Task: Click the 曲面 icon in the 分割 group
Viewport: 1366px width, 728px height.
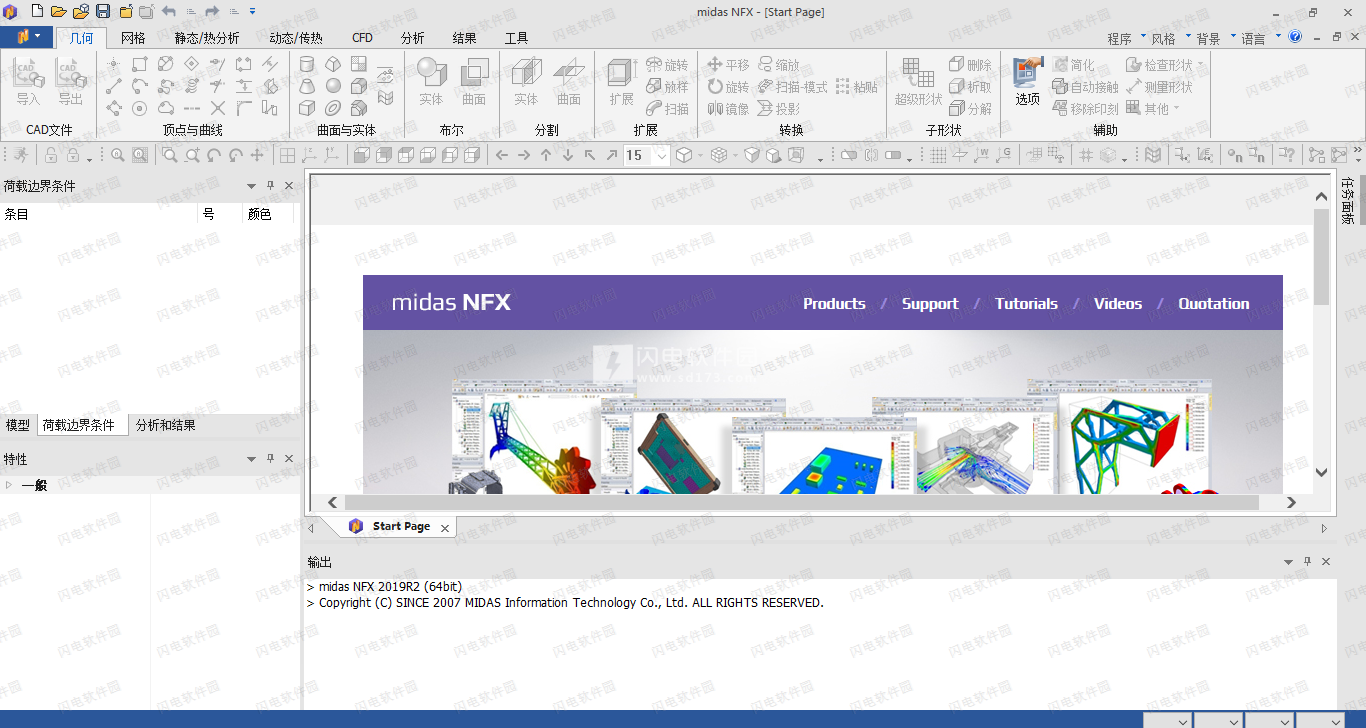Action: click(x=569, y=81)
